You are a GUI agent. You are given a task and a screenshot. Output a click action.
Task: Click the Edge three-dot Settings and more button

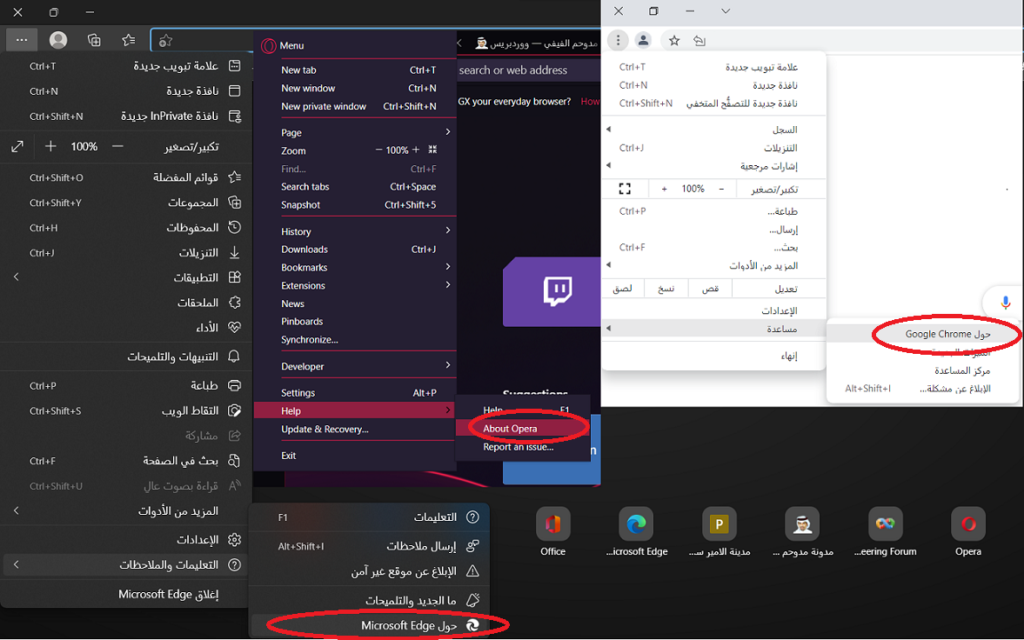[x=22, y=40]
